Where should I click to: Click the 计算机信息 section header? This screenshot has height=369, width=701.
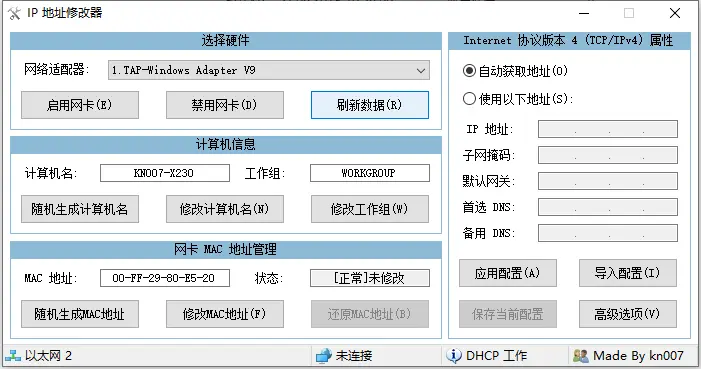pos(226,144)
